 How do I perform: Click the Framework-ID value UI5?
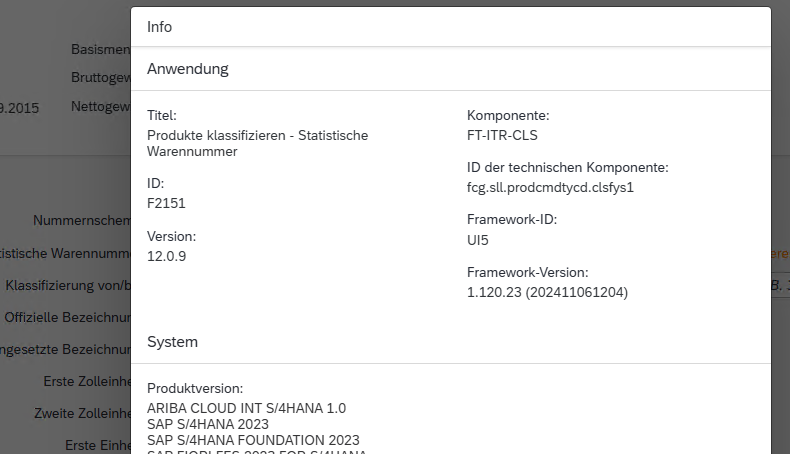(x=478, y=240)
